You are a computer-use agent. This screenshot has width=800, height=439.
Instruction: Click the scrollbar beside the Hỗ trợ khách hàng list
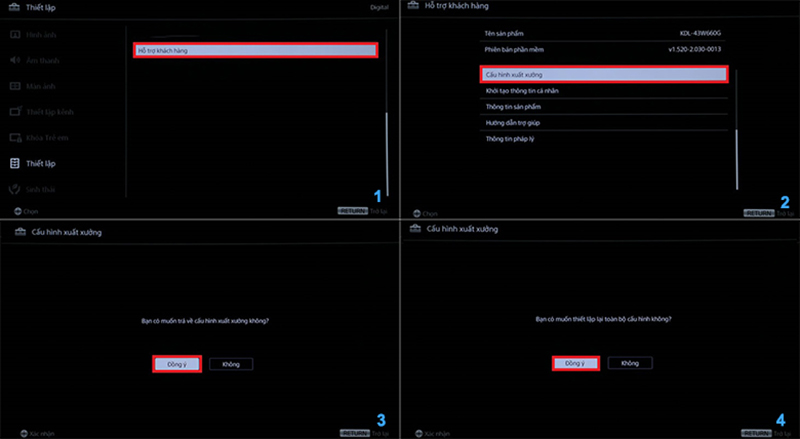point(737,158)
